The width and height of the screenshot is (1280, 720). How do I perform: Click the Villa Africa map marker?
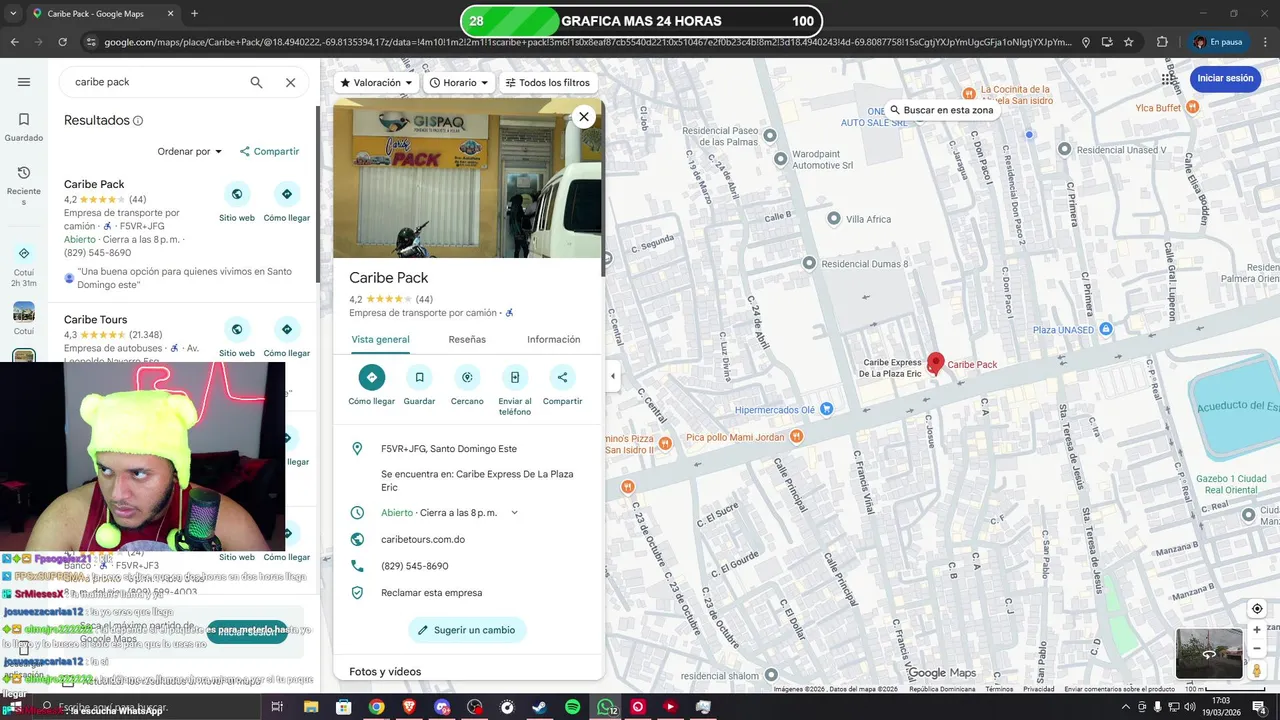point(834,219)
